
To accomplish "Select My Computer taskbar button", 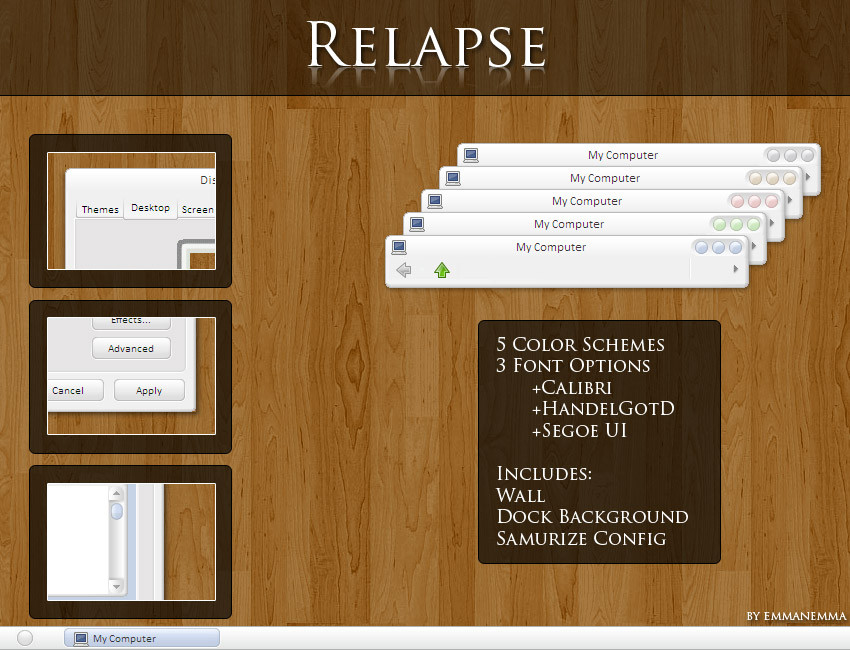I will [x=142, y=638].
